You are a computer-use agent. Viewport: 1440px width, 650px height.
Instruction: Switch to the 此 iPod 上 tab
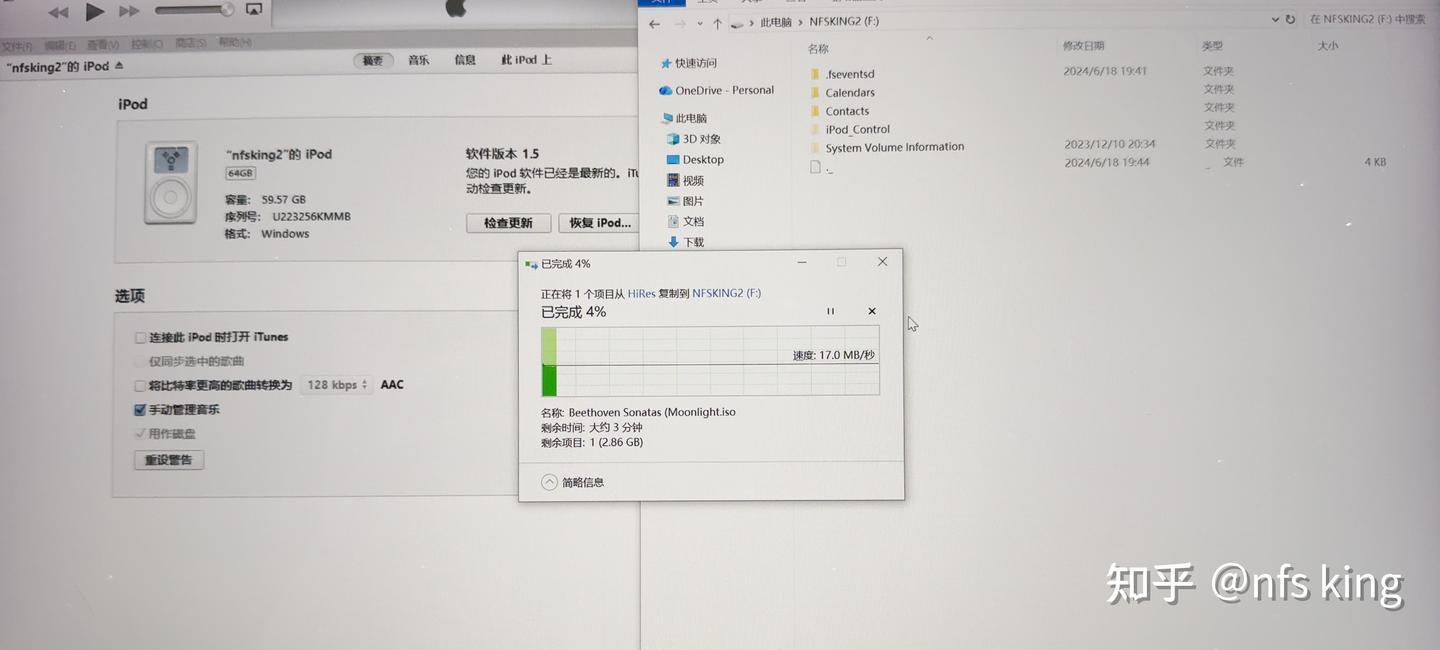tap(526, 60)
